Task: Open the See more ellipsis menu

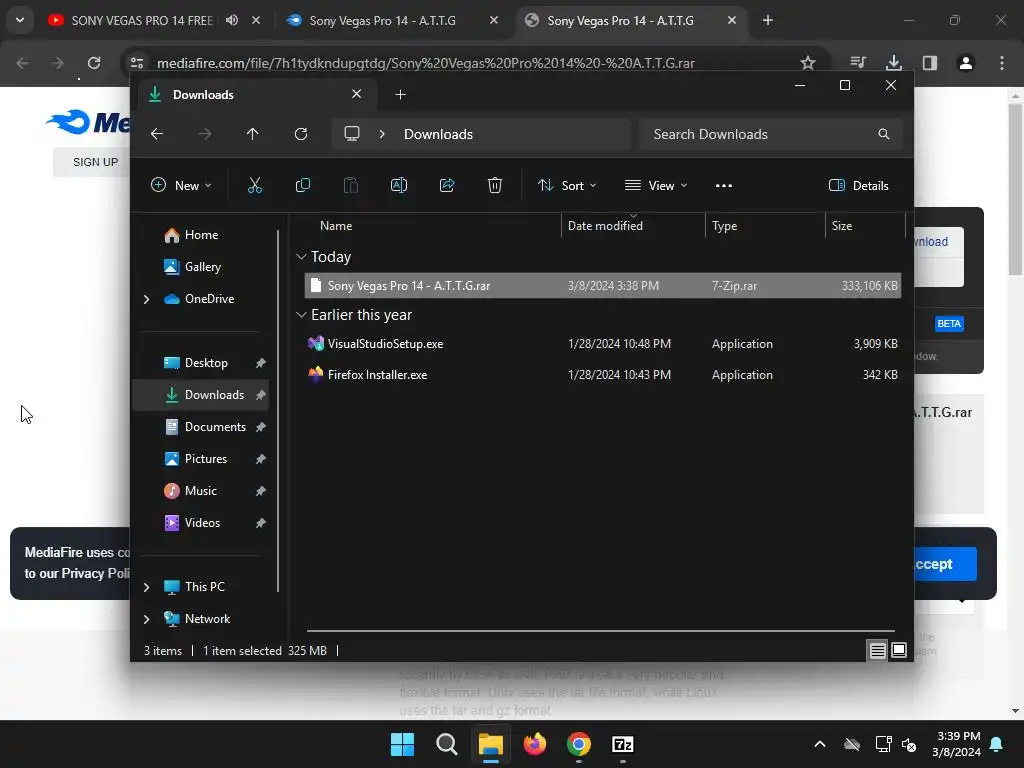Action: tap(724, 185)
